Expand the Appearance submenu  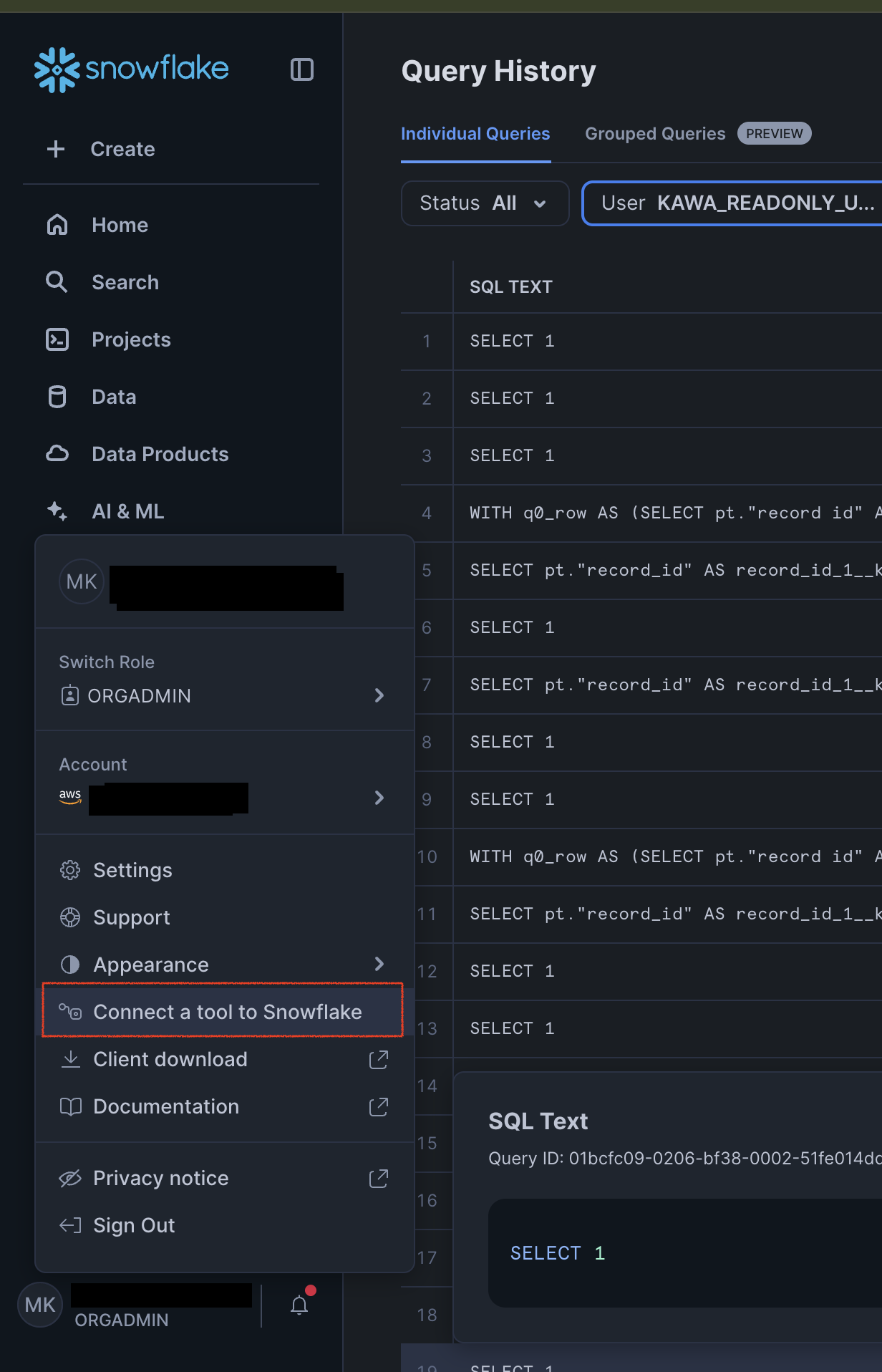[223, 965]
